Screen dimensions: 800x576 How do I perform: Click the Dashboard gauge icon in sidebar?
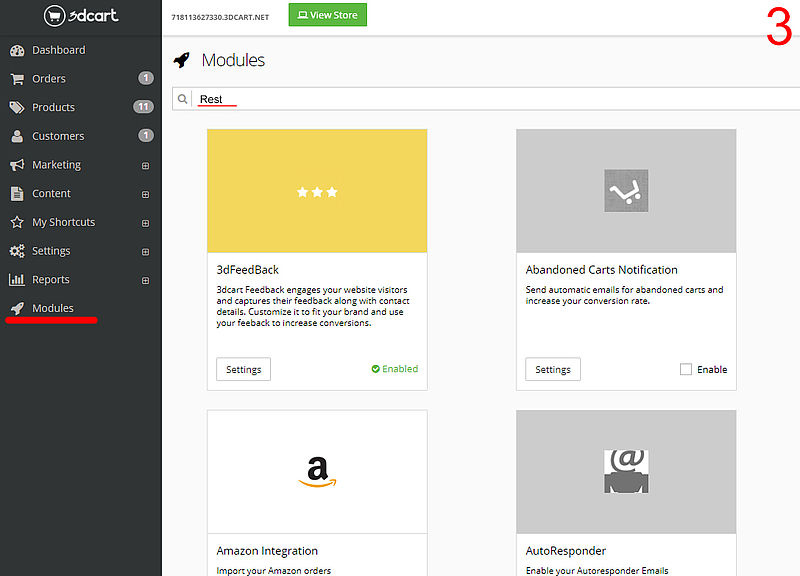click(17, 50)
